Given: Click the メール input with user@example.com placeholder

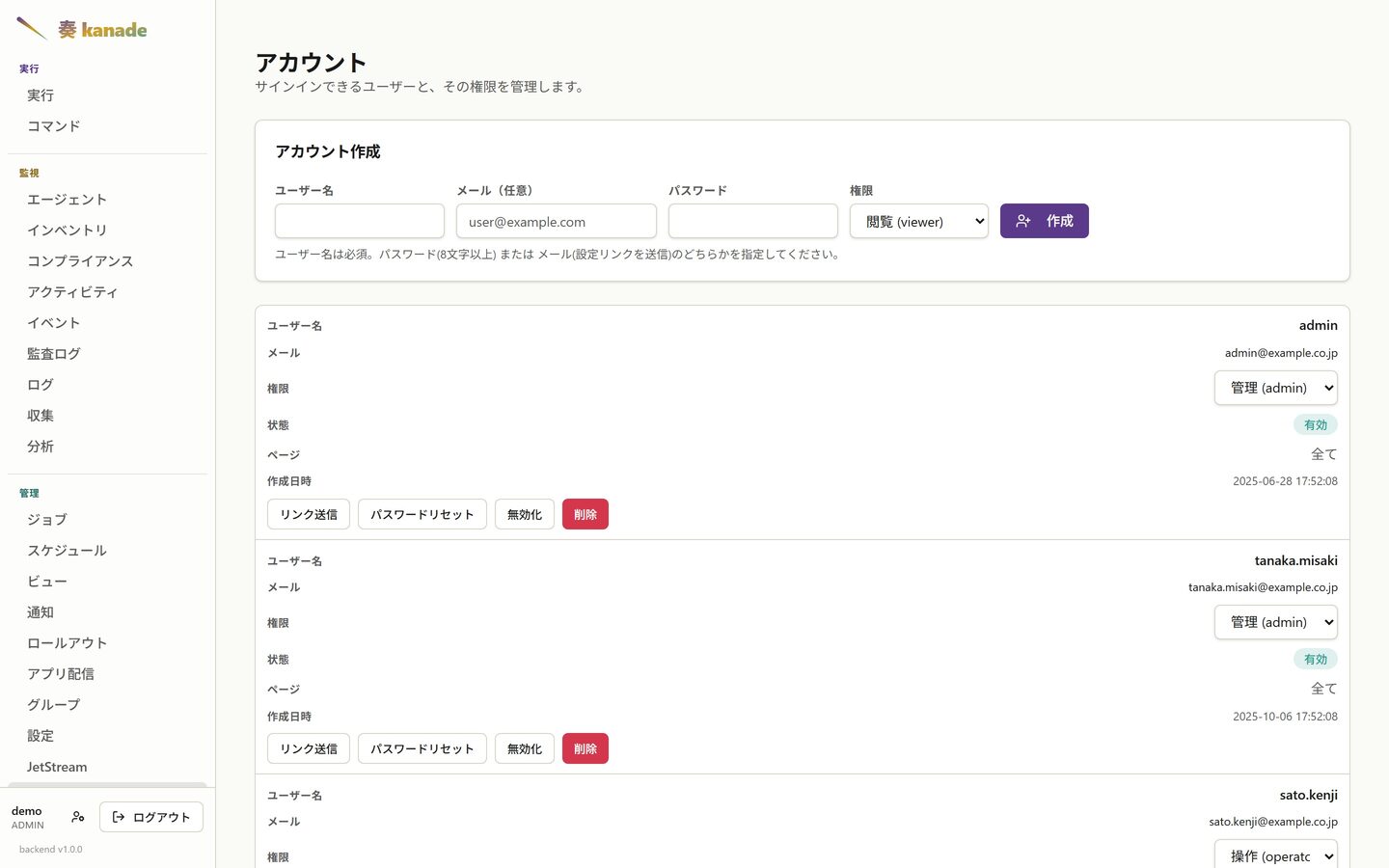Looking at the screenshot, I should [557, 221].
